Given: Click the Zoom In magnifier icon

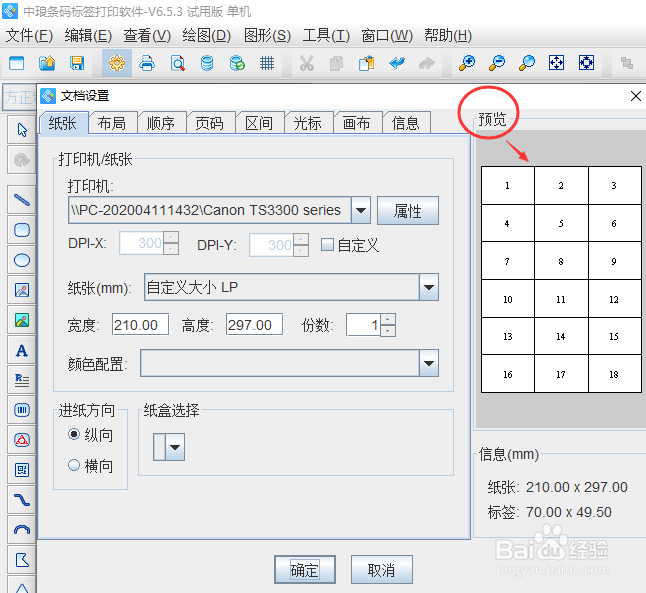Looking at the screenshot, I should [467, 63].
